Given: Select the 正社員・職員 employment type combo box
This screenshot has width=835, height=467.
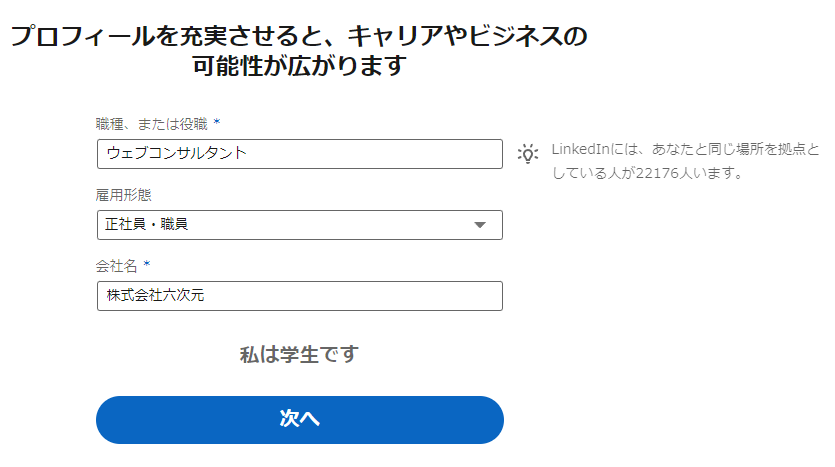Looking at the screenshot, I should [x=300, y=225].
